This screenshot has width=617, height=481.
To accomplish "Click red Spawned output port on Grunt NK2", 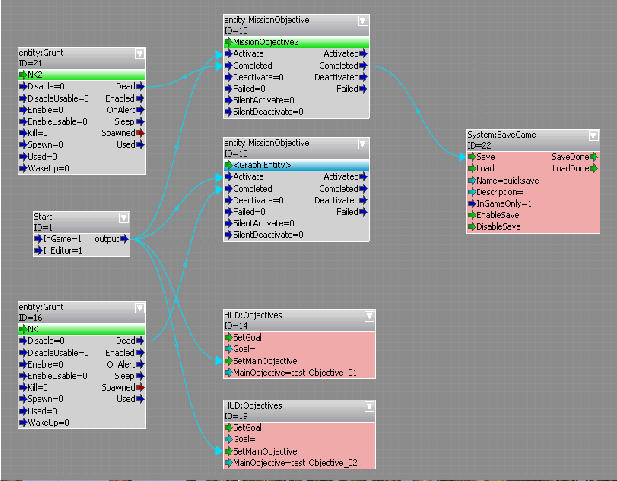I will tap(140, 133).
